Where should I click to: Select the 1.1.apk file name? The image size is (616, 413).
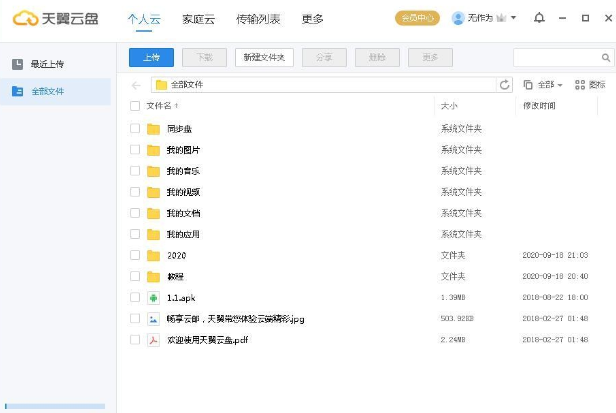tap(181, 298)
